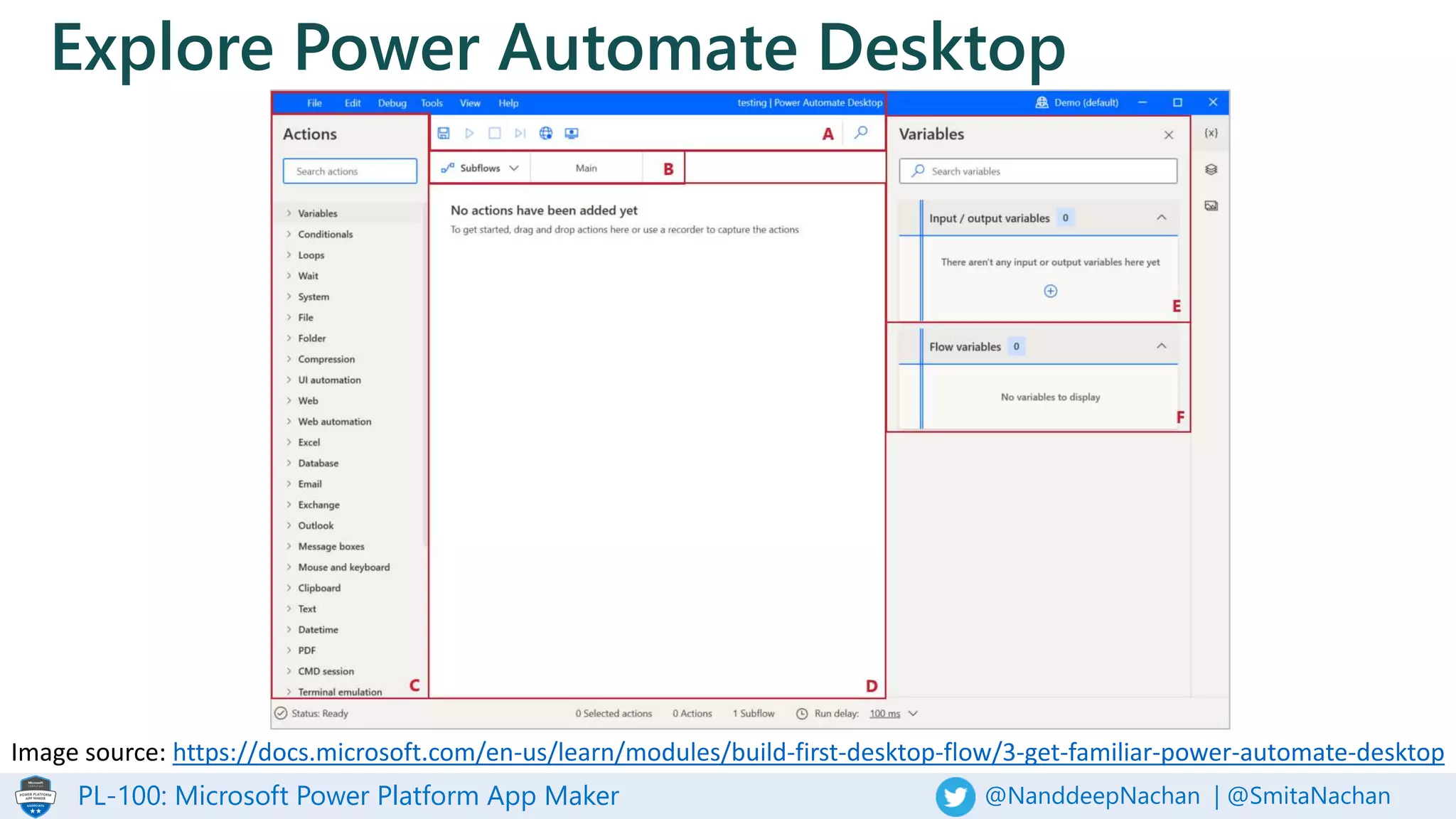1456x819 pixels.
Task: Click the Twitter bird icon
Action: click(x=955, y=796)
